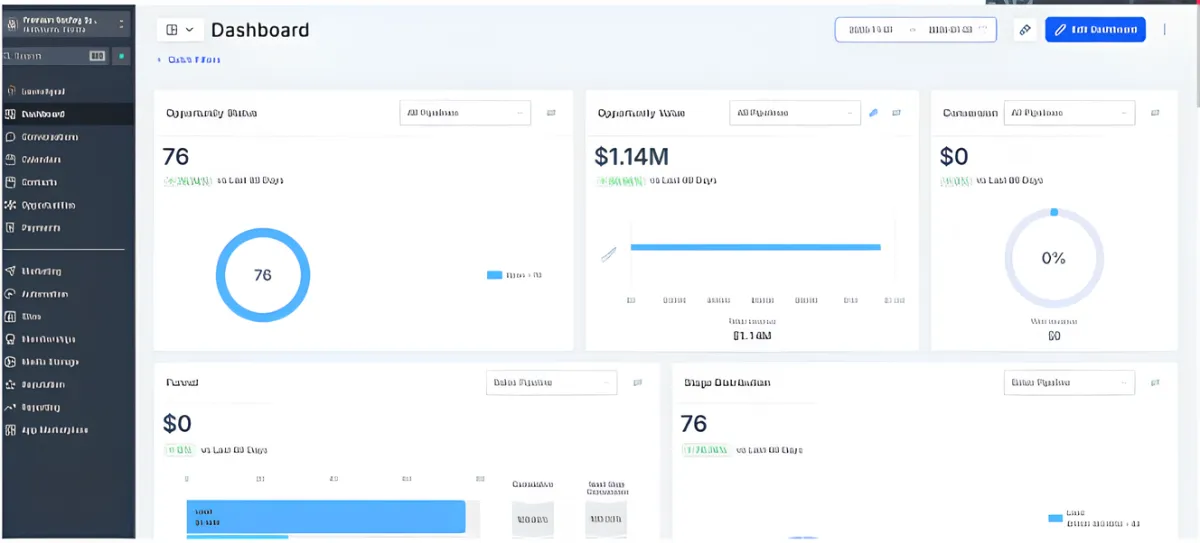Click the view toggle icon in Conversion card
Image resolution: width=1200 pixels, height=543 pixels.
tap(1155, 113)
